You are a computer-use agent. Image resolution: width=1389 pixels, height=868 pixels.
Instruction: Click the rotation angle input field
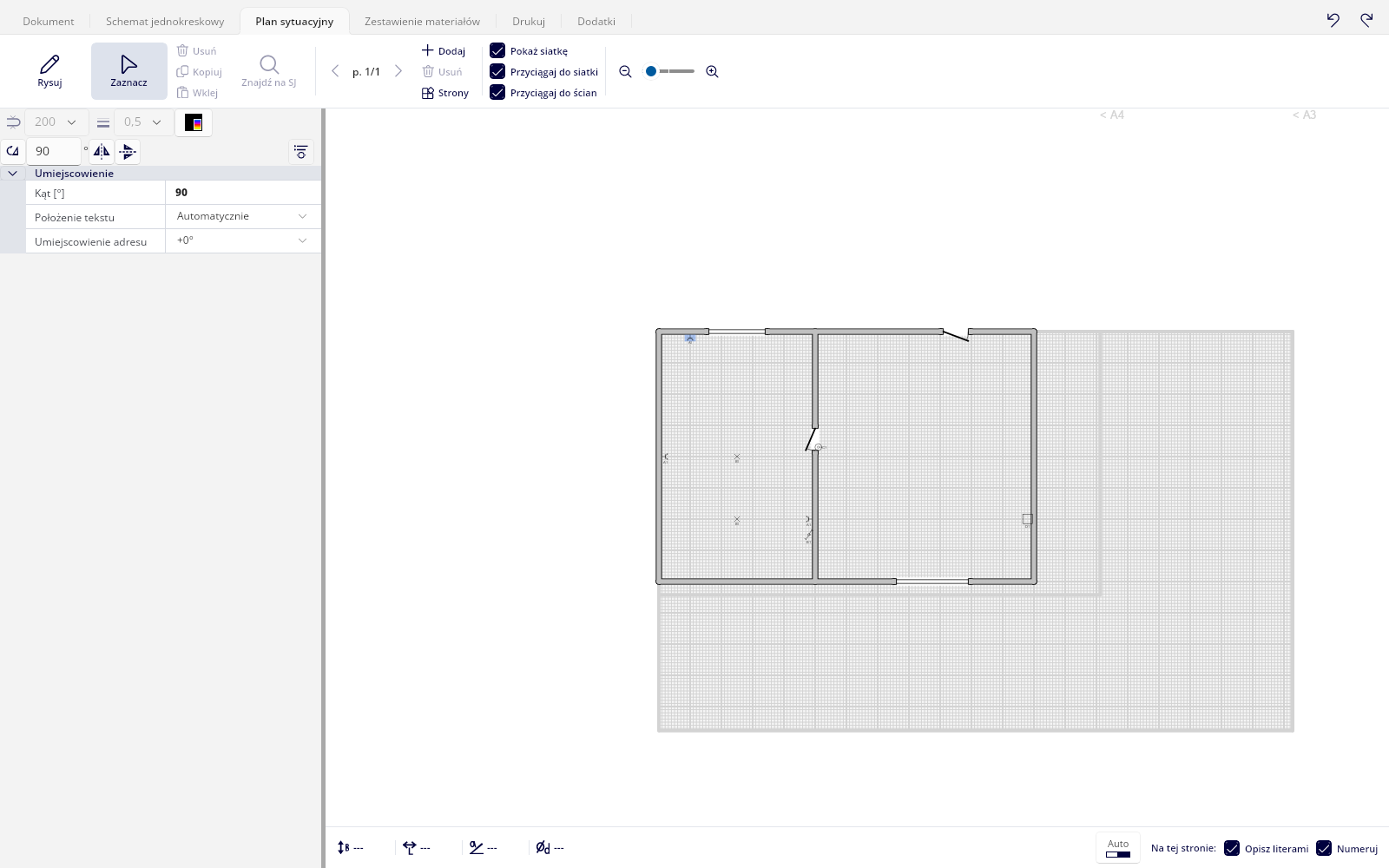pyautogui.click(x=54, y=151)
